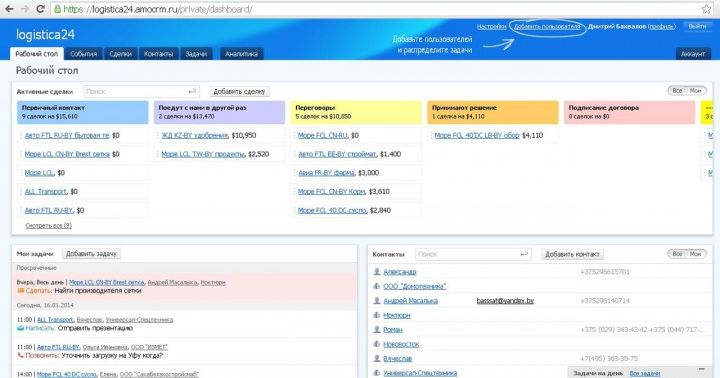Click the person icon beside Александр
The height and width of the screenshot is (378, 720).
377,272
